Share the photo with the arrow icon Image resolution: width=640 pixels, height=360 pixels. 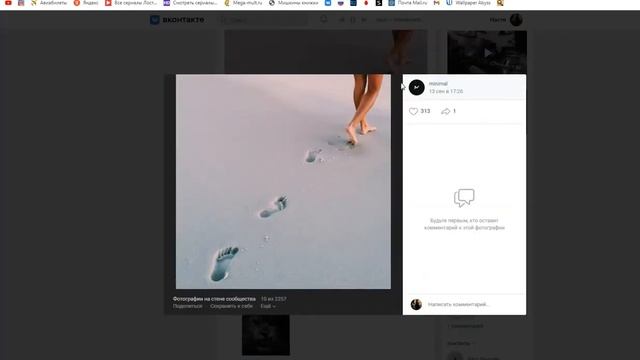tap(446, 111)
